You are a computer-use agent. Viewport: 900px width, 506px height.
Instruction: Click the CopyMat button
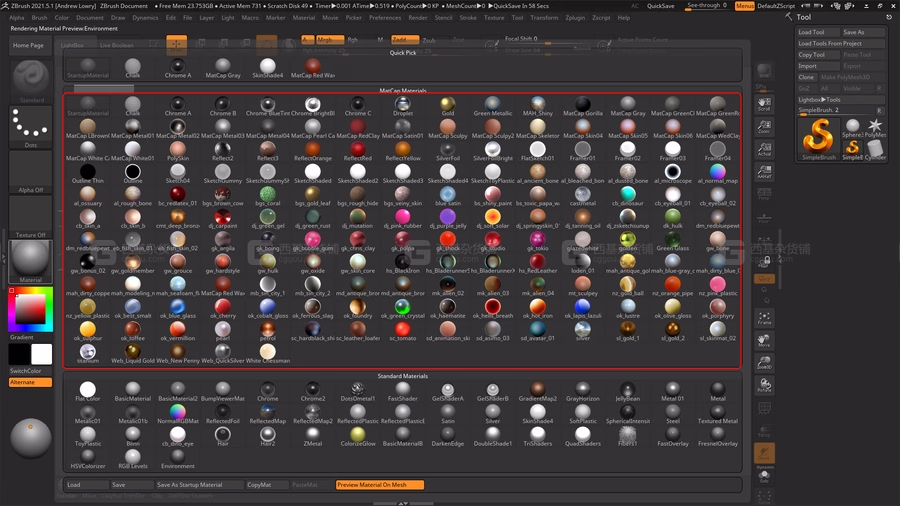pos(266,485)
